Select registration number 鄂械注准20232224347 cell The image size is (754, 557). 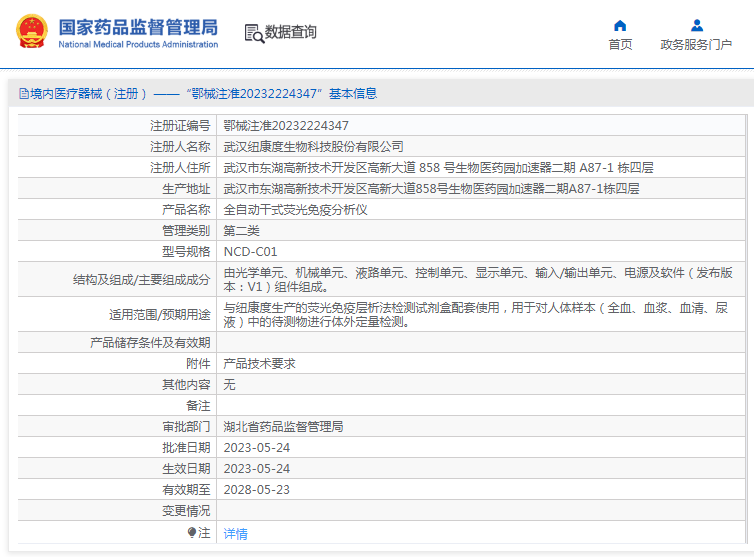286,126
